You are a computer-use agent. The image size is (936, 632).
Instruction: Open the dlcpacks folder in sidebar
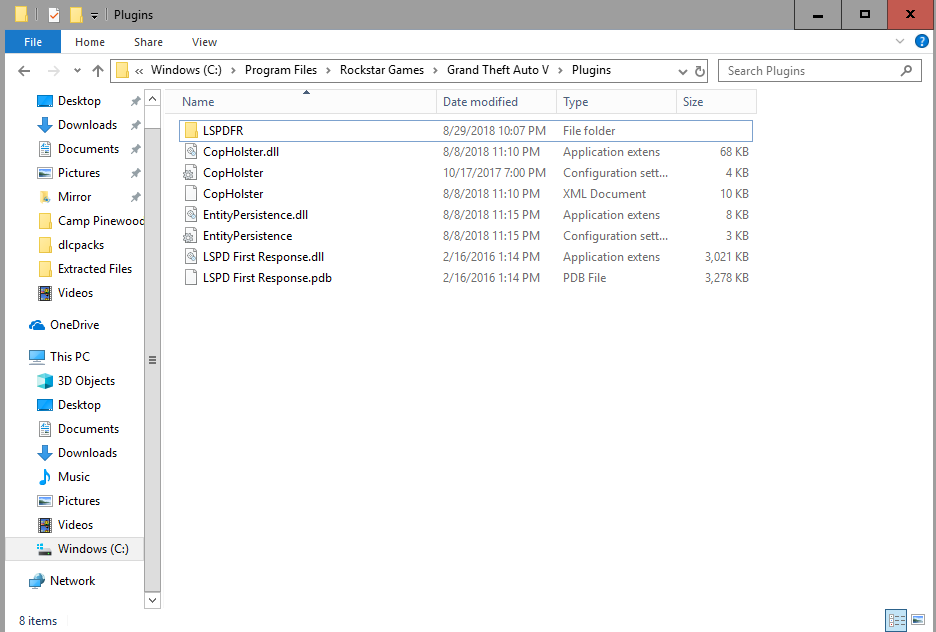(x=81, y=245)
